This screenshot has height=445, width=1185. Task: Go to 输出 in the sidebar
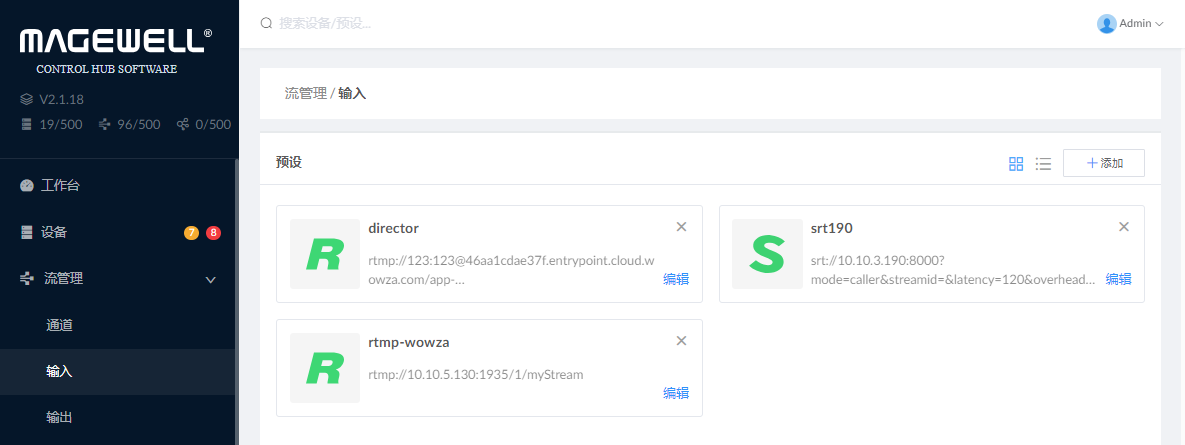(x=59, y=417)
